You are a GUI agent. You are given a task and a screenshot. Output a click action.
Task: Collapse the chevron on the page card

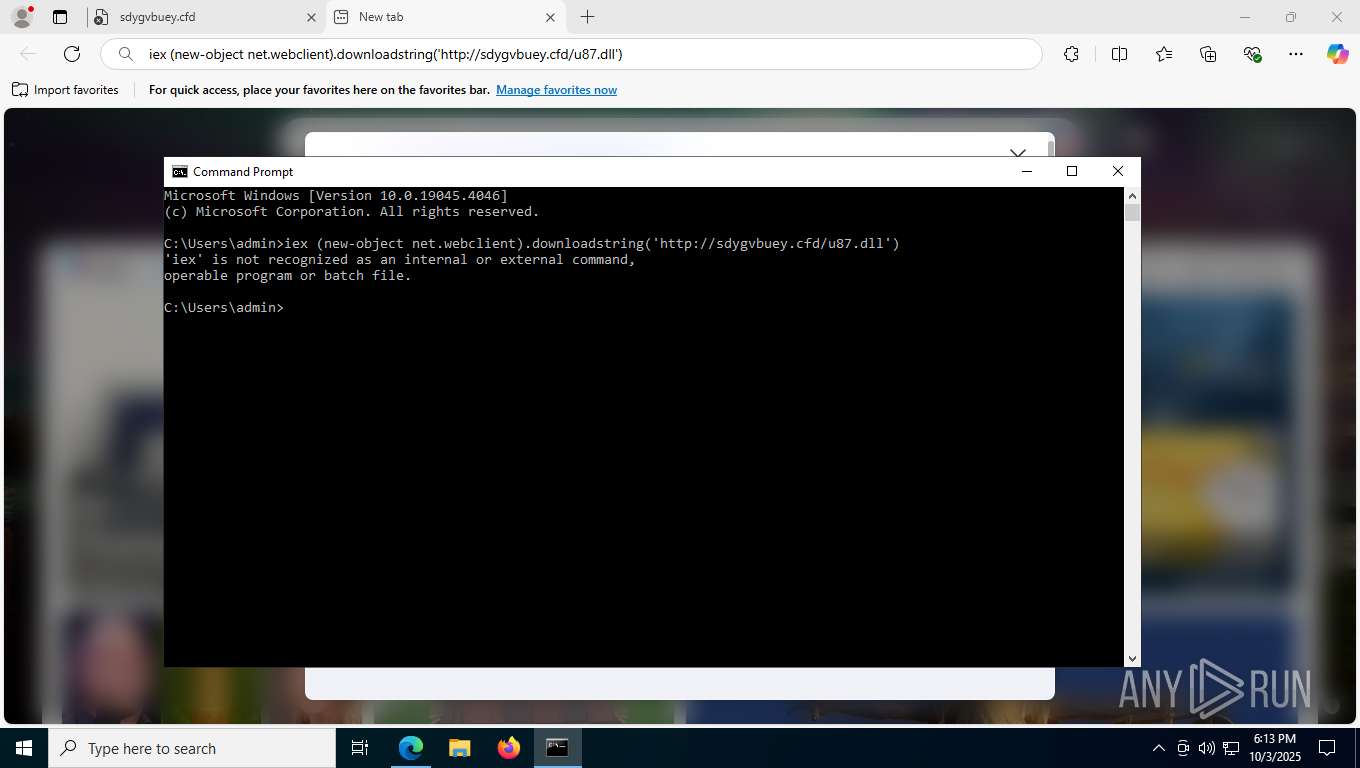pyautogui.click(x=1018, y=154)
